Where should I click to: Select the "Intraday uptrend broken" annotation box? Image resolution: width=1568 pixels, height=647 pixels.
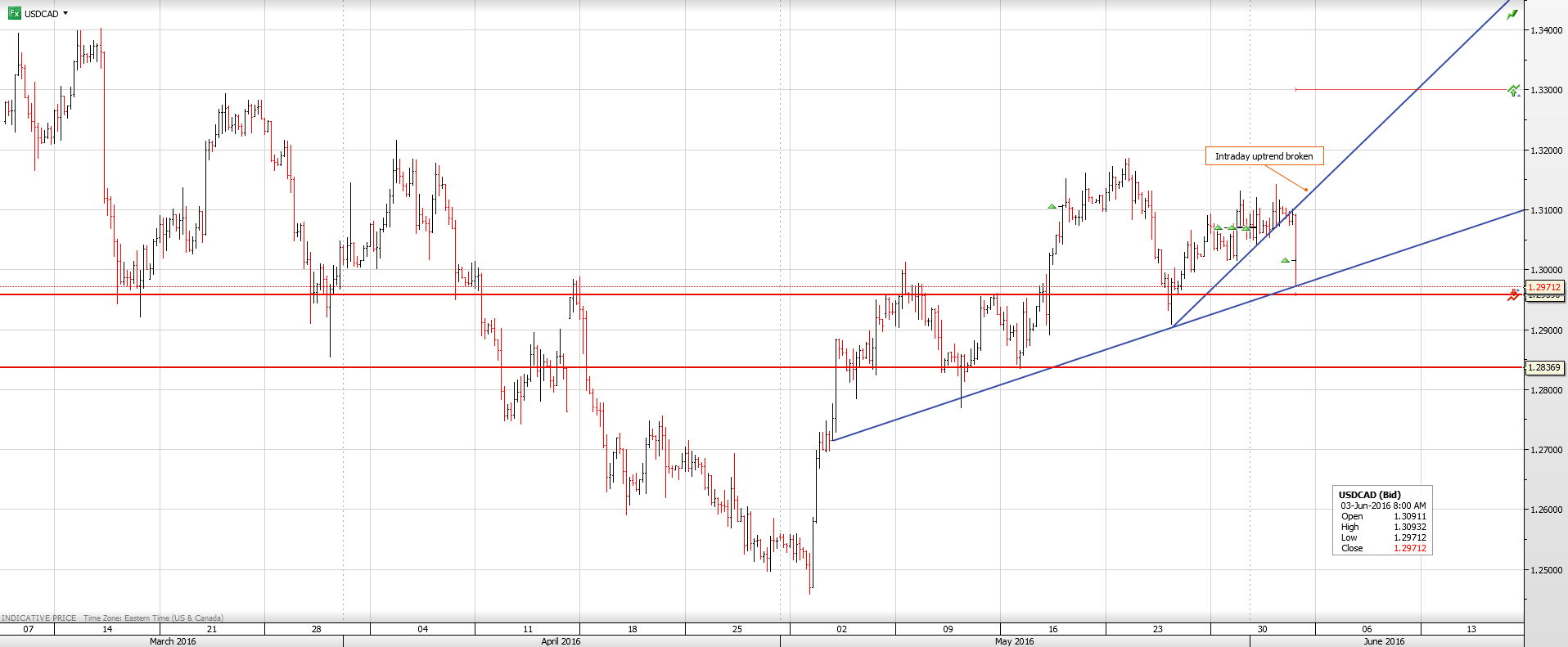(x=1264, y=156)
